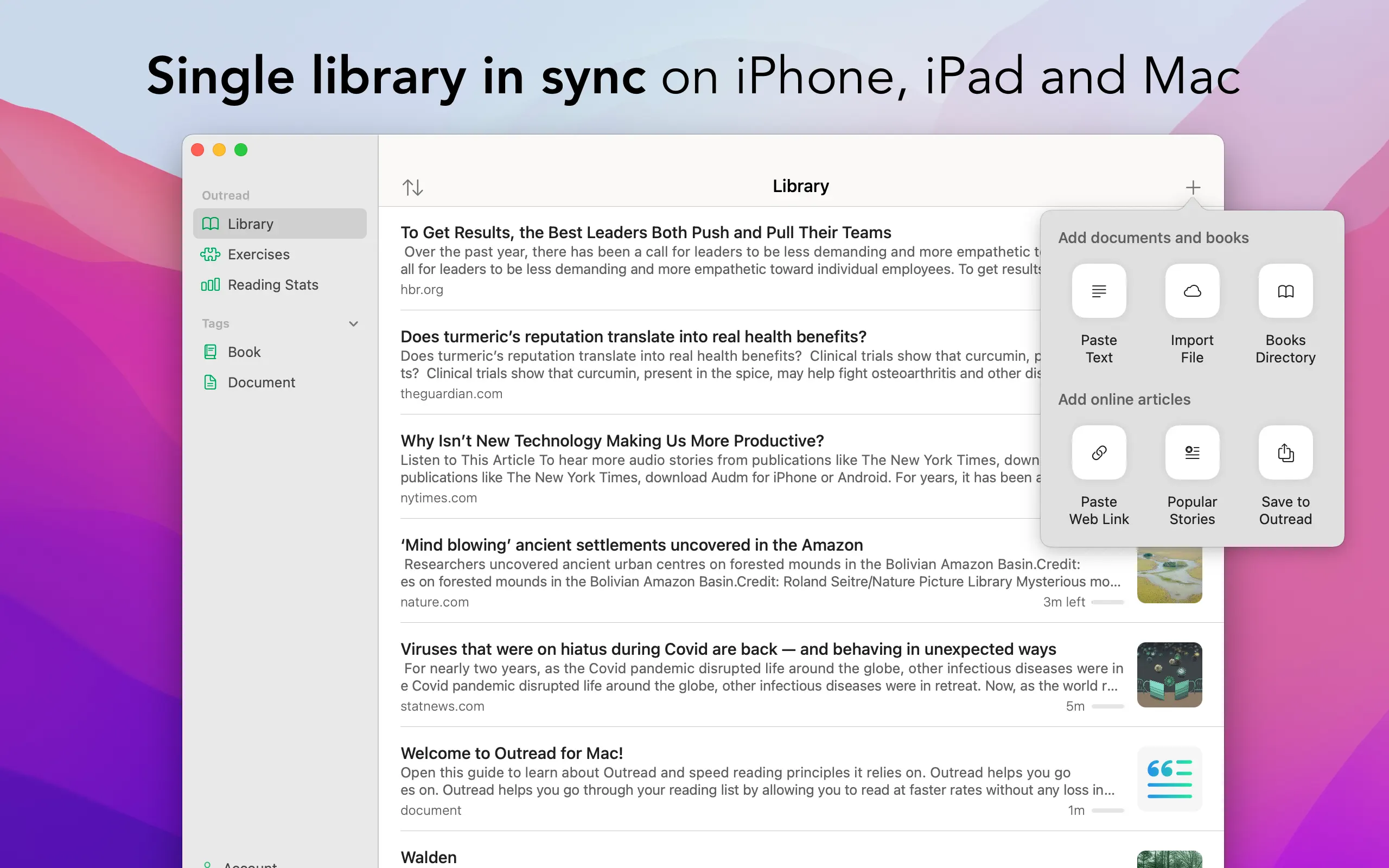
Task: Open Popular Stories
Action: pos(1192,452)
